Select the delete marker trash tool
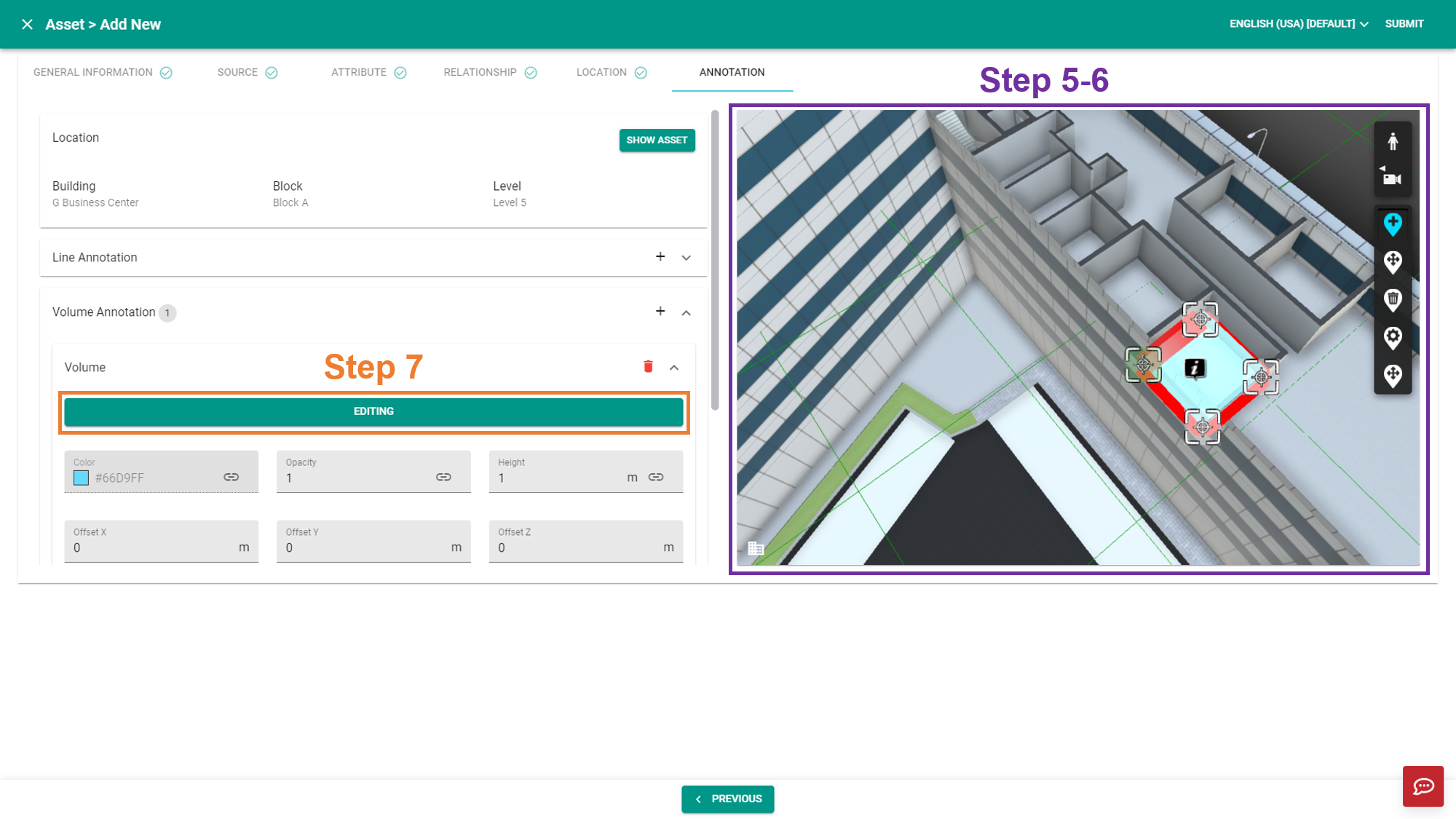The width and height of the screenshot is (1456, 819). (1393, 300)
